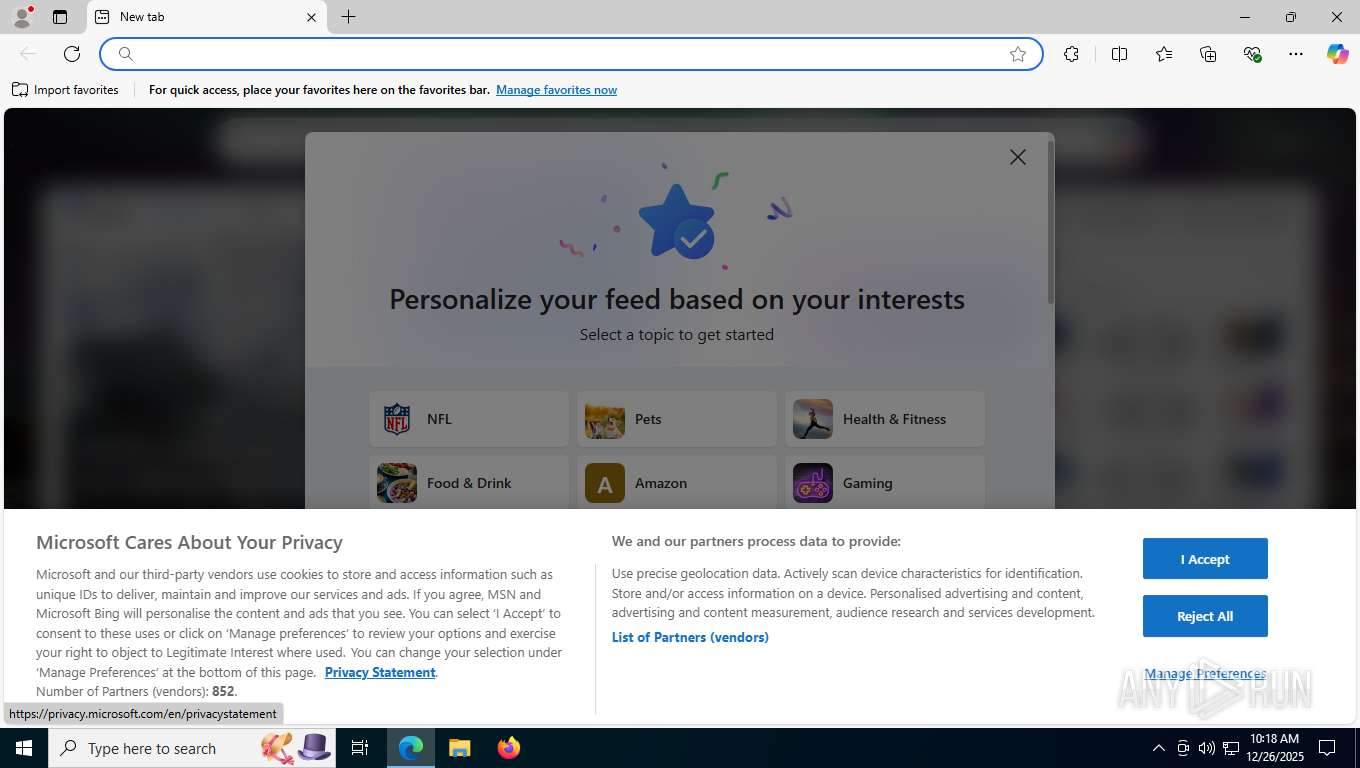Click the favorite star in address bar
The image size is (1360, 768).
tap(1018, 54)
